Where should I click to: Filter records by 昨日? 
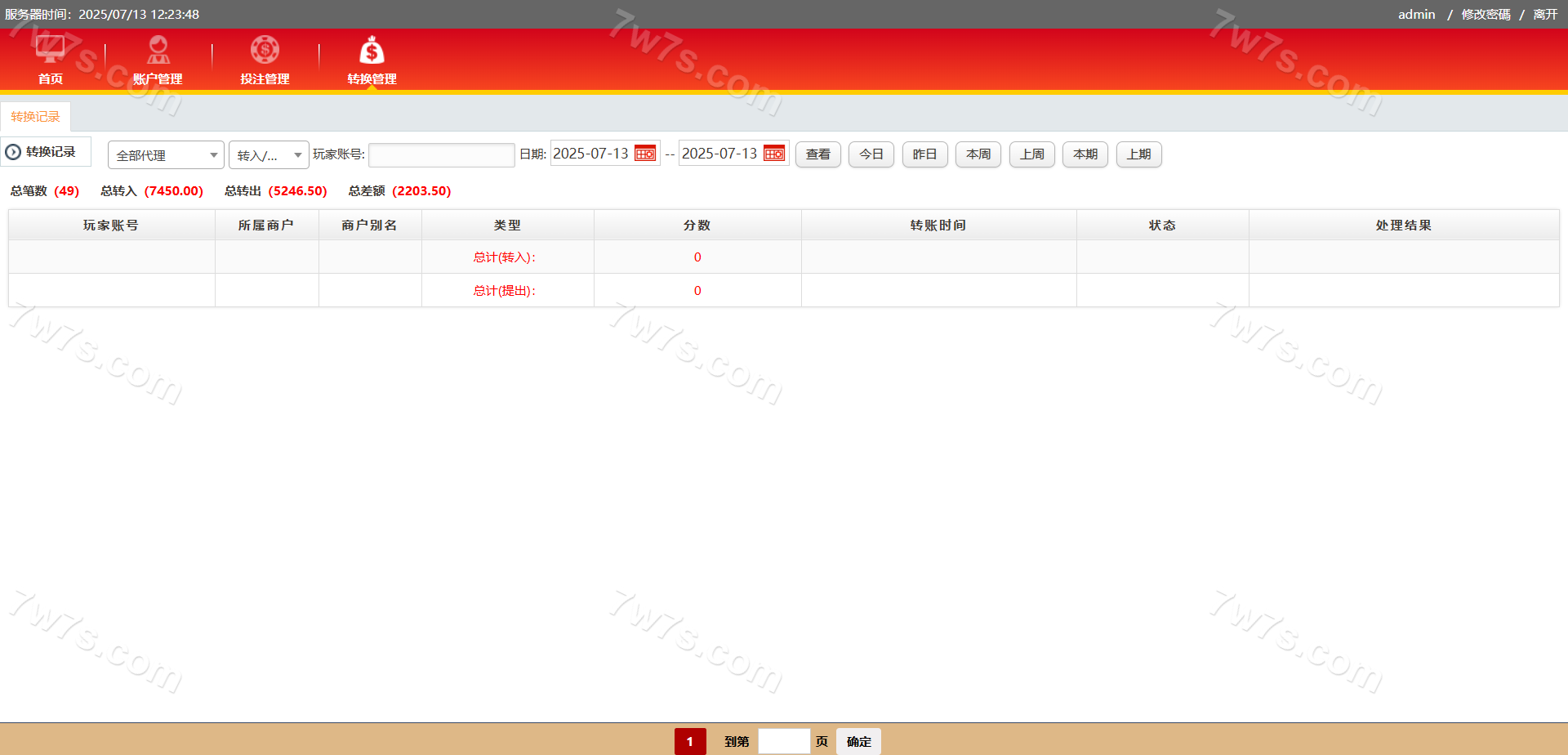tap(924, 154)
